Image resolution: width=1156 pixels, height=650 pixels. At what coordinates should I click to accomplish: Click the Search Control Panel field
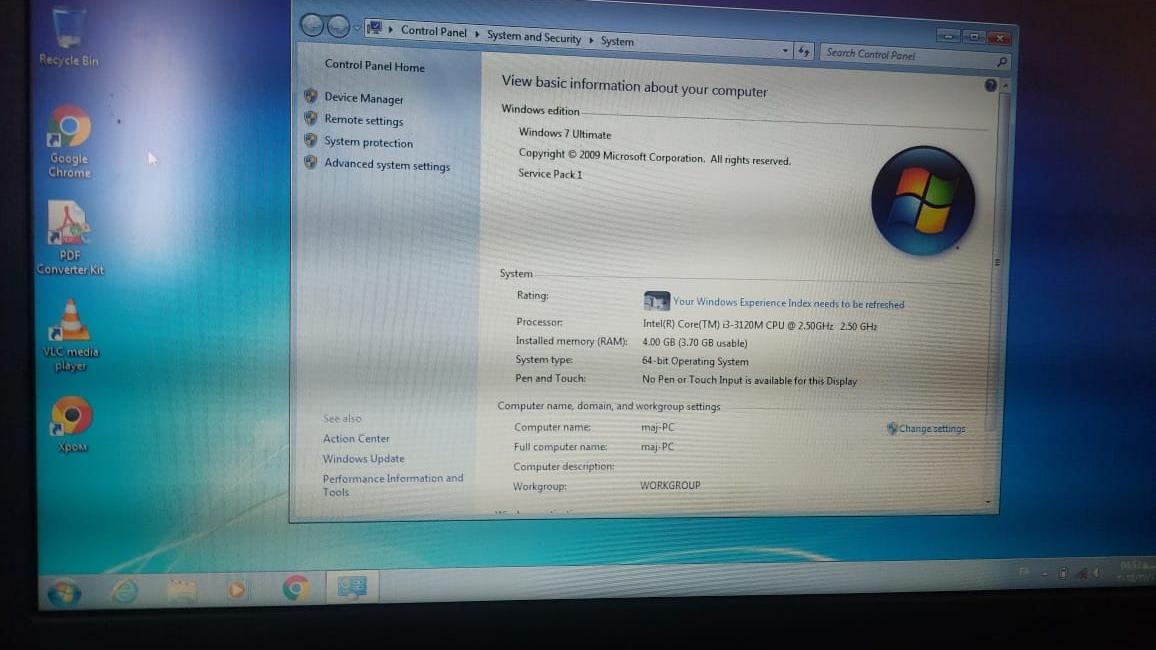(x=905, y=55)
